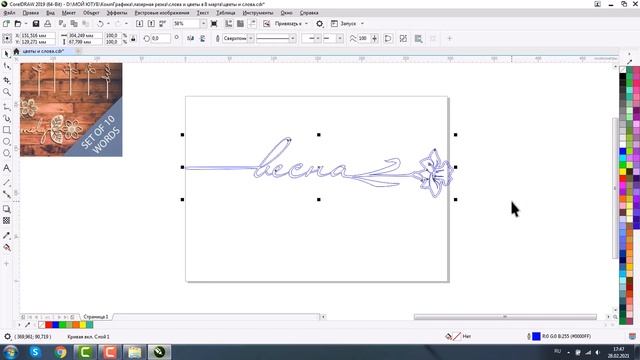Click the Import icon

[139, 24]
